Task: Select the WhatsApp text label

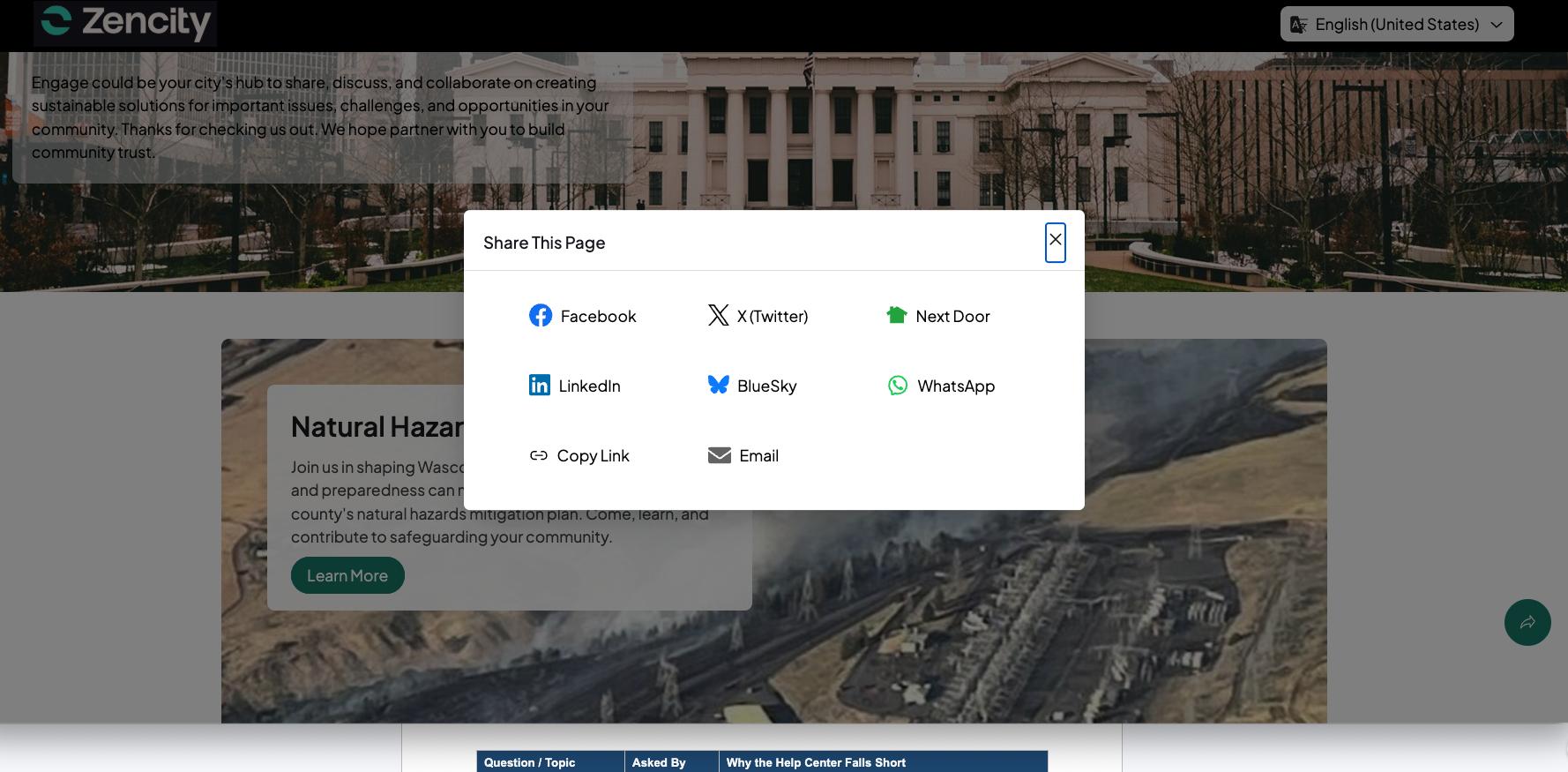Action: 955,386
